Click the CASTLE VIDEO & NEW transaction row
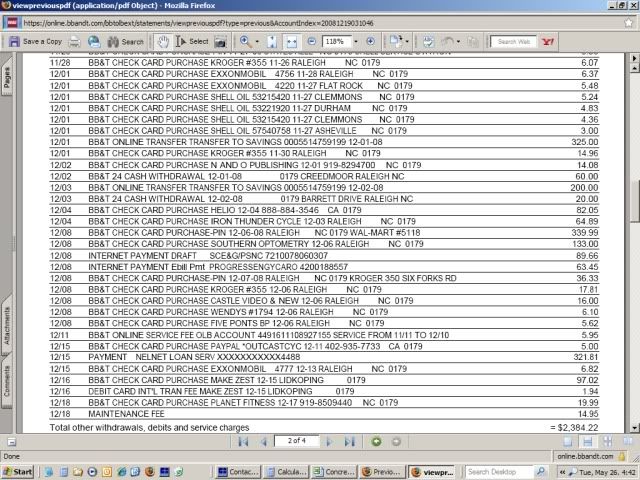This screenshot has width=640, height=480. [x=324, y=300]
